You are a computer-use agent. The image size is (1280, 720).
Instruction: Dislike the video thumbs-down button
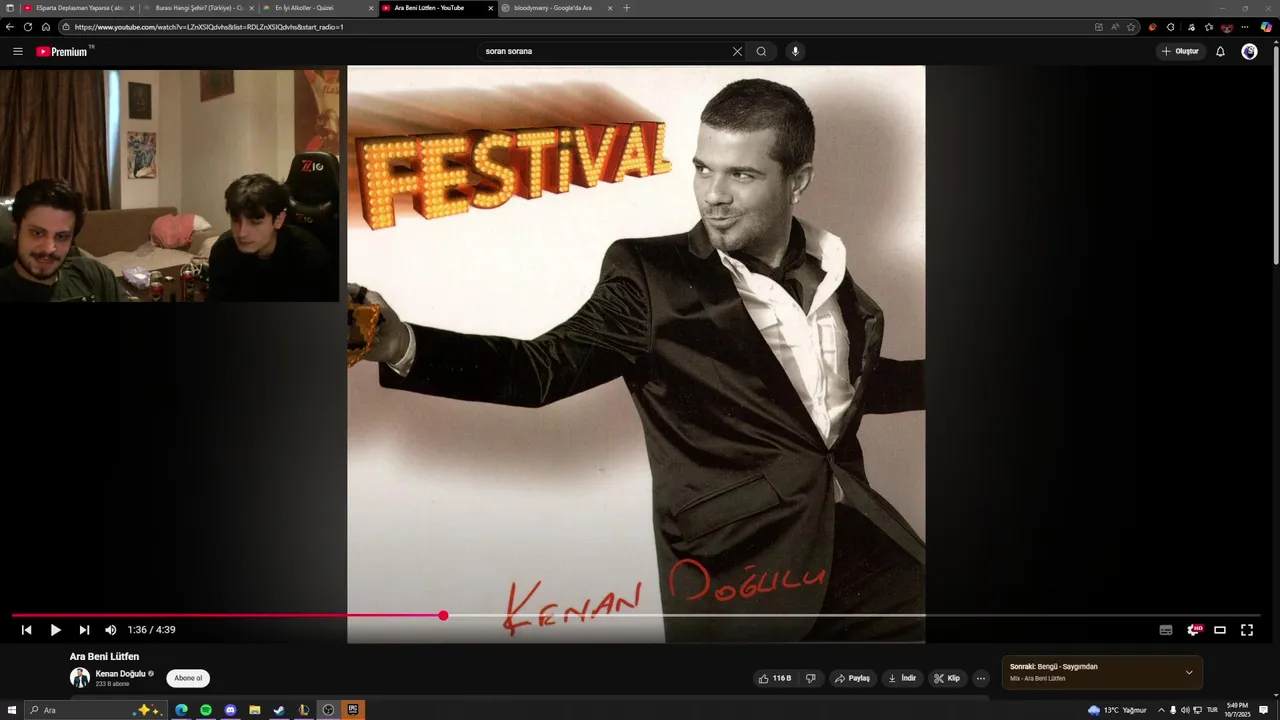(811, 678)
